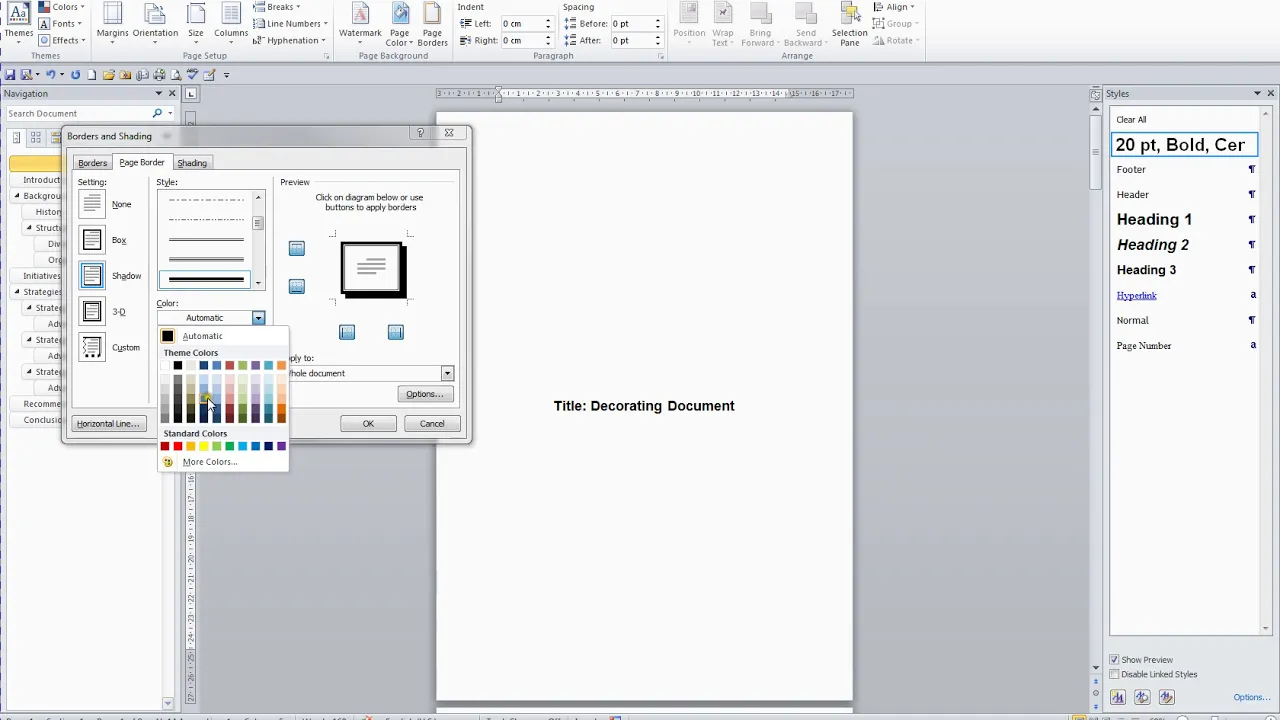Toggle the right border button in Preview
The width and height of the screenshot is (1280, 720).
tap(396, 332)
